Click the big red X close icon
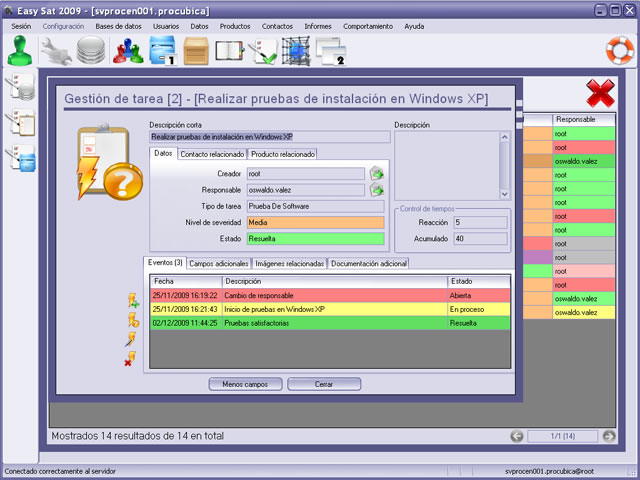This screenshot has height=480, width=640. [600, 93]
